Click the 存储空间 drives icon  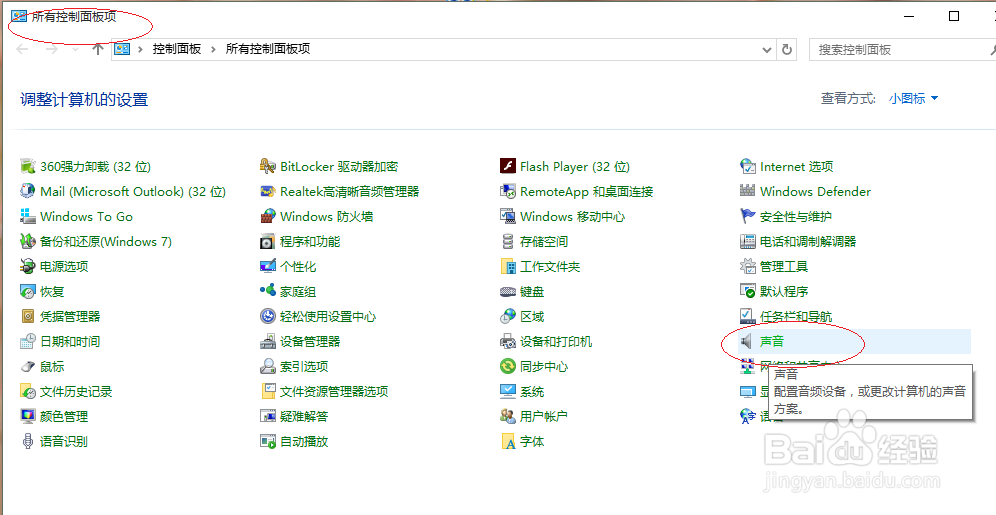(508, 241)
